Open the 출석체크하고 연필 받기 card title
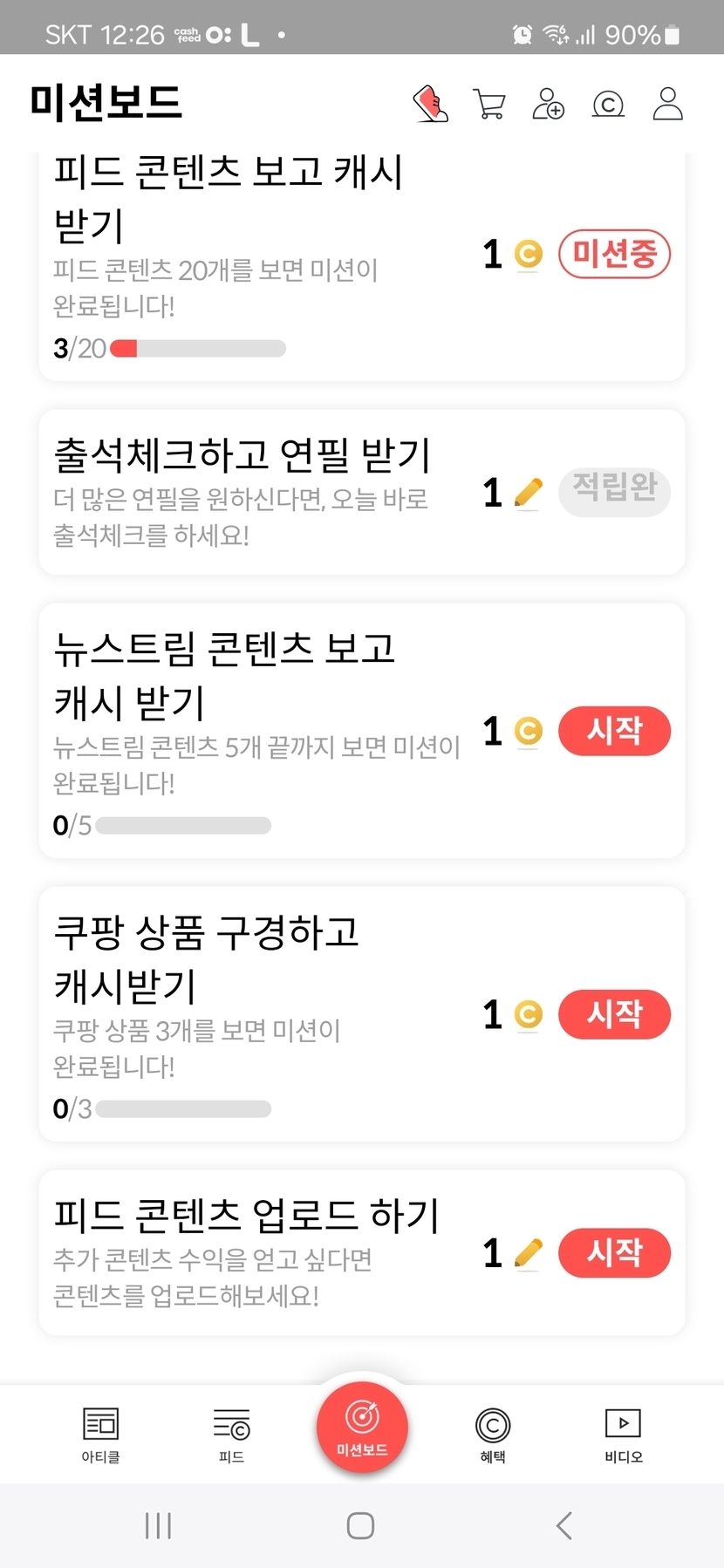This screenshot has width=724, height=1568. [242, 454]
